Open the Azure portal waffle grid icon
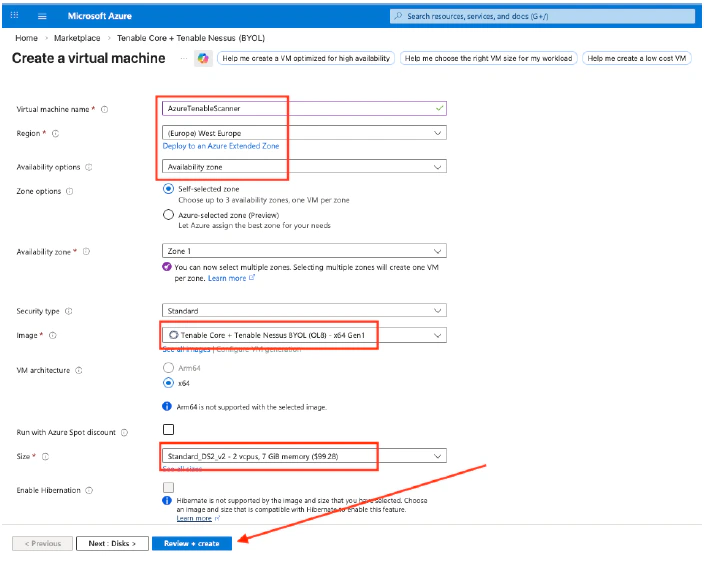Image resolution: width=704 pixels, height=564 pixels. (x=14, y=16)
